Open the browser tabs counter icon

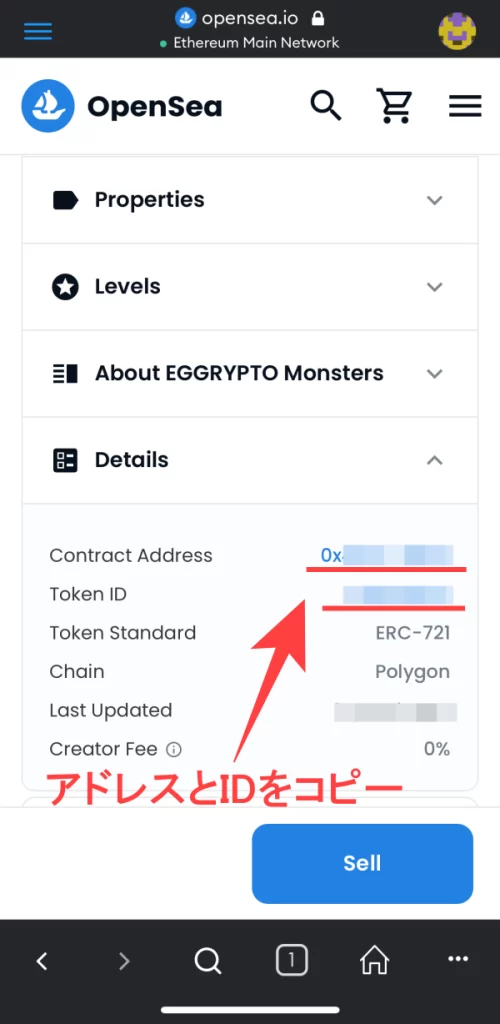click(x=291, y=961)
